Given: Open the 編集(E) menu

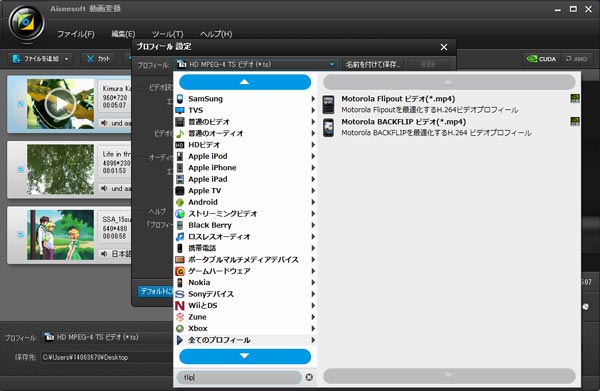Looking at the screenshot, I should [123, 34].
